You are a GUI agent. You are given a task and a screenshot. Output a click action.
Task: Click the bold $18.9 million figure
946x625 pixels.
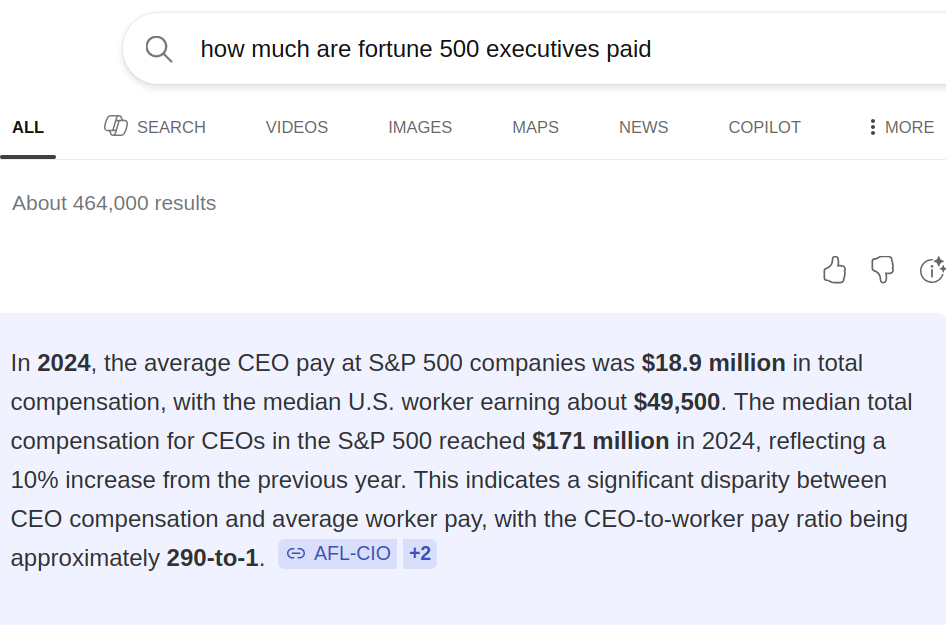pos(713,363)
